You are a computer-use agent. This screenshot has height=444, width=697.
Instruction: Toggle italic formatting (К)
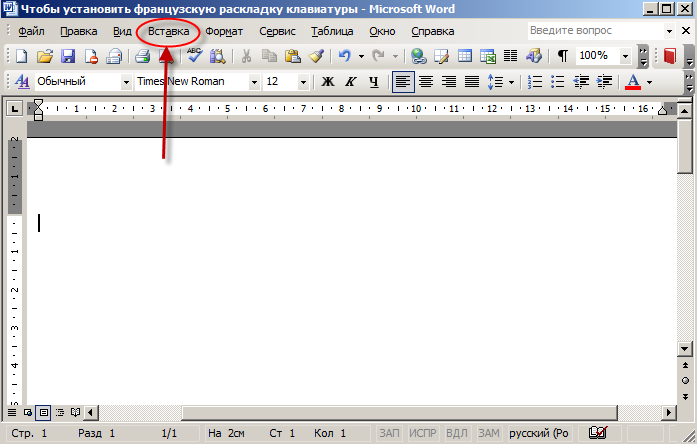point(351,82)
